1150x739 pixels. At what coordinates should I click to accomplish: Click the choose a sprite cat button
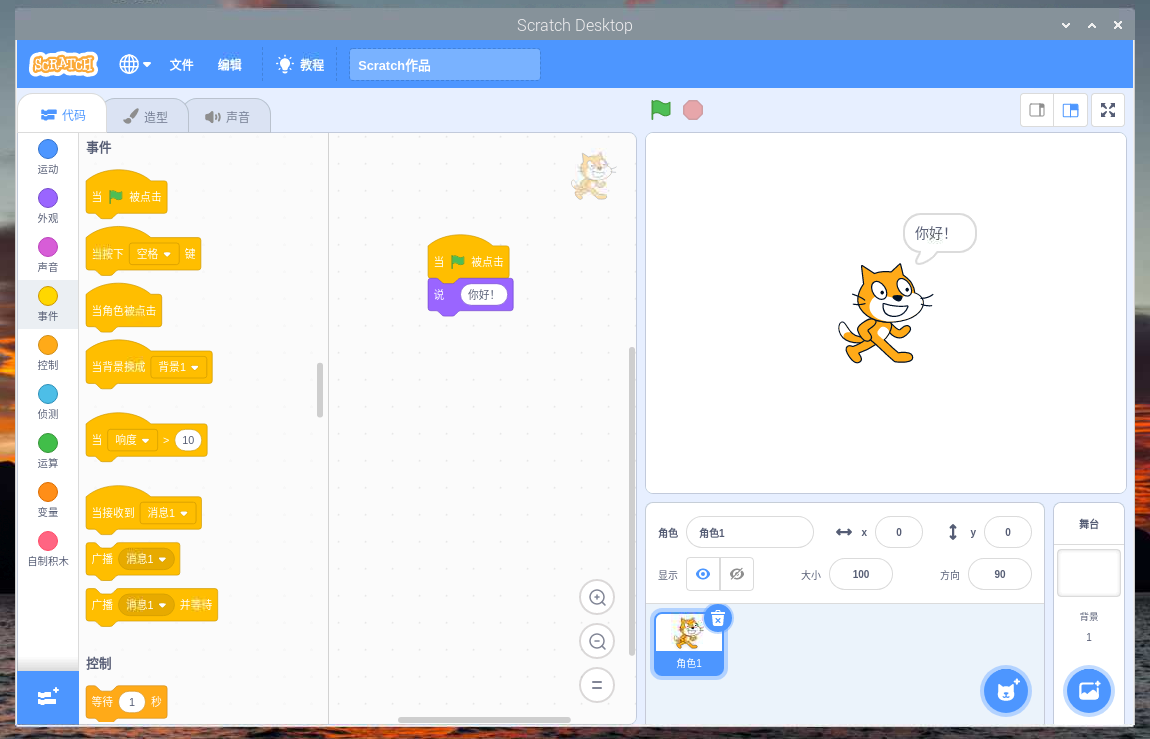click(x=1006, y=691)
